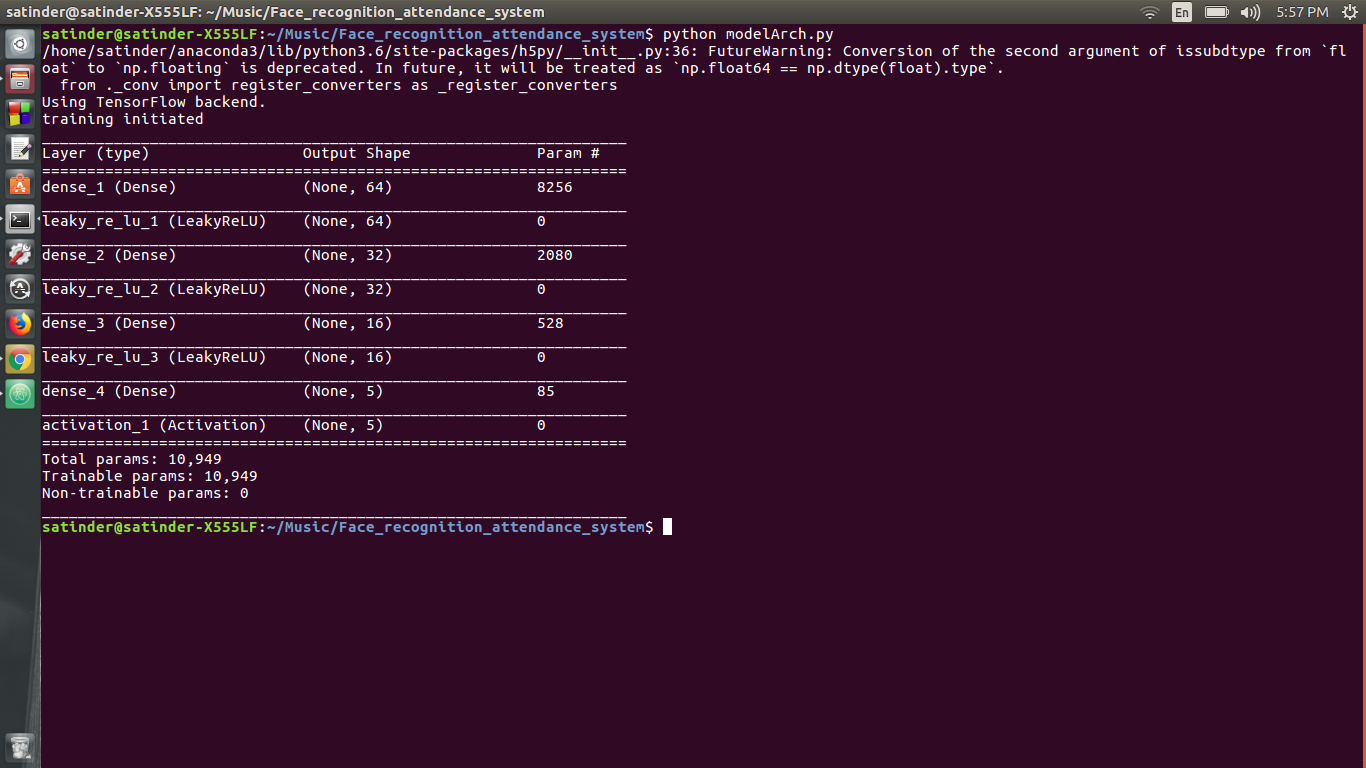Click the terminal window title in the top bar
Screen dimensions: 1366x768
(x=275, y=12)
